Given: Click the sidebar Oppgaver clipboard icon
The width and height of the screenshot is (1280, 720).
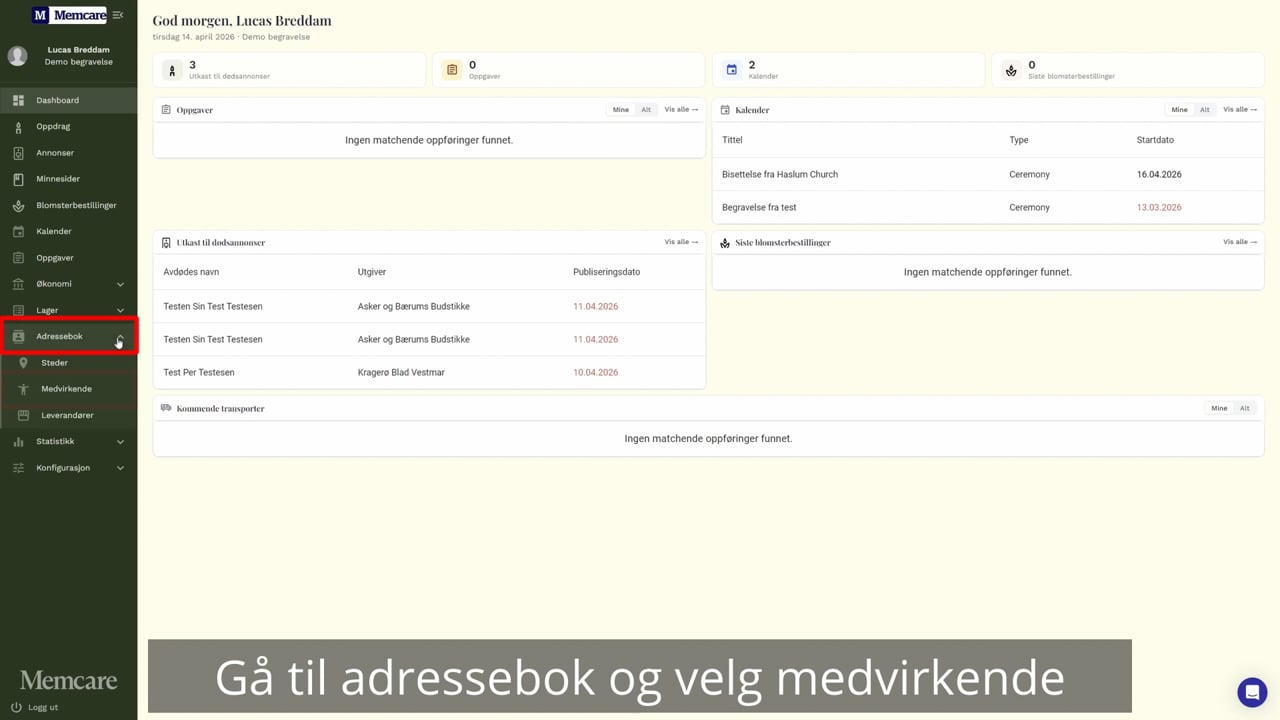Looking at the screenshot, I should 18,258.
